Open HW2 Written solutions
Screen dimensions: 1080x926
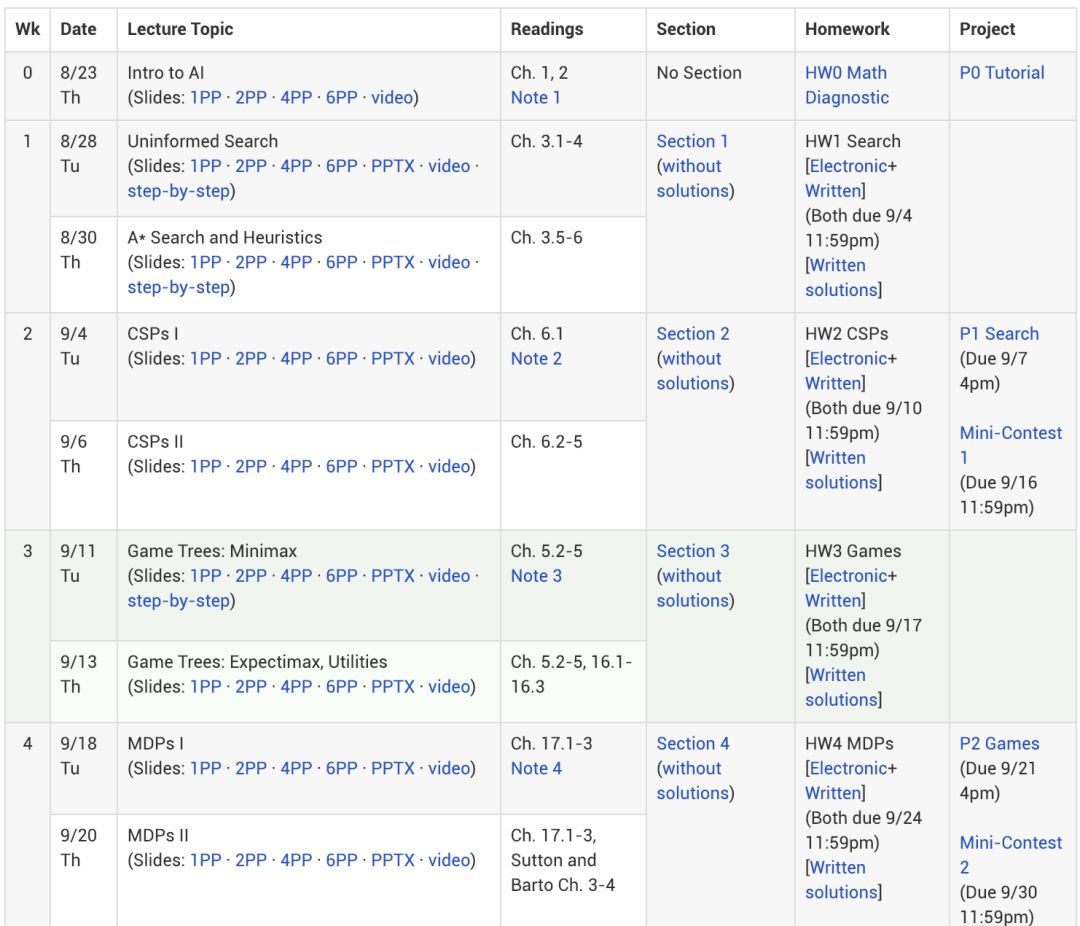(841, 470)
